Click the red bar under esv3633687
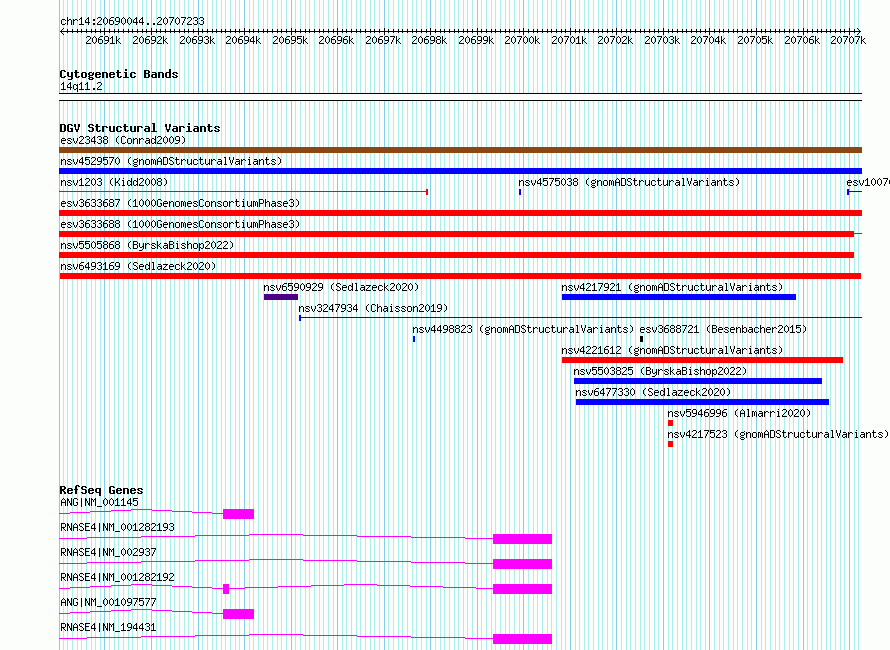Viewport: 890px width, 650px height. (x=460, y=213)
